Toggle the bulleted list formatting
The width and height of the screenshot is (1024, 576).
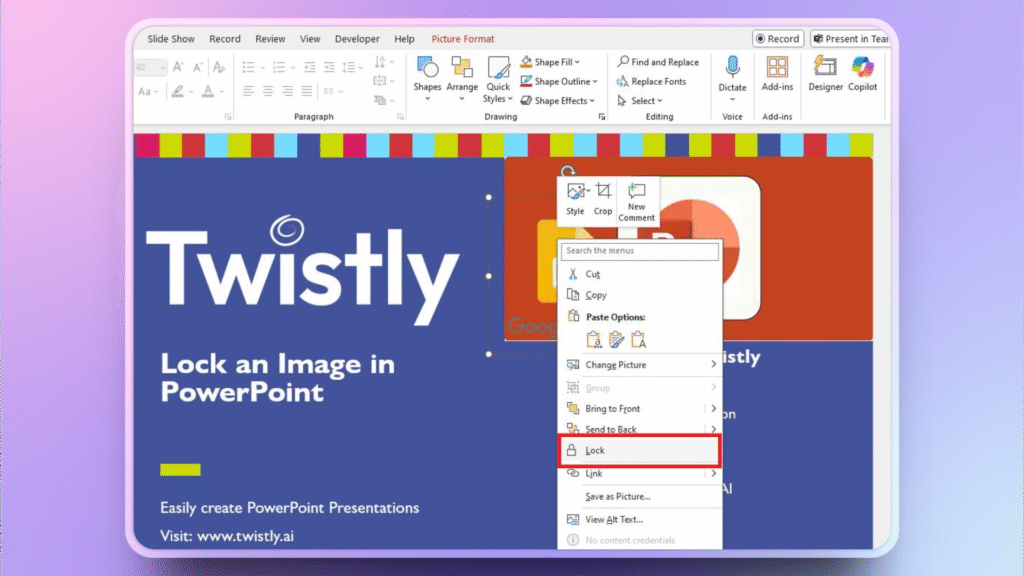[248, 66]
